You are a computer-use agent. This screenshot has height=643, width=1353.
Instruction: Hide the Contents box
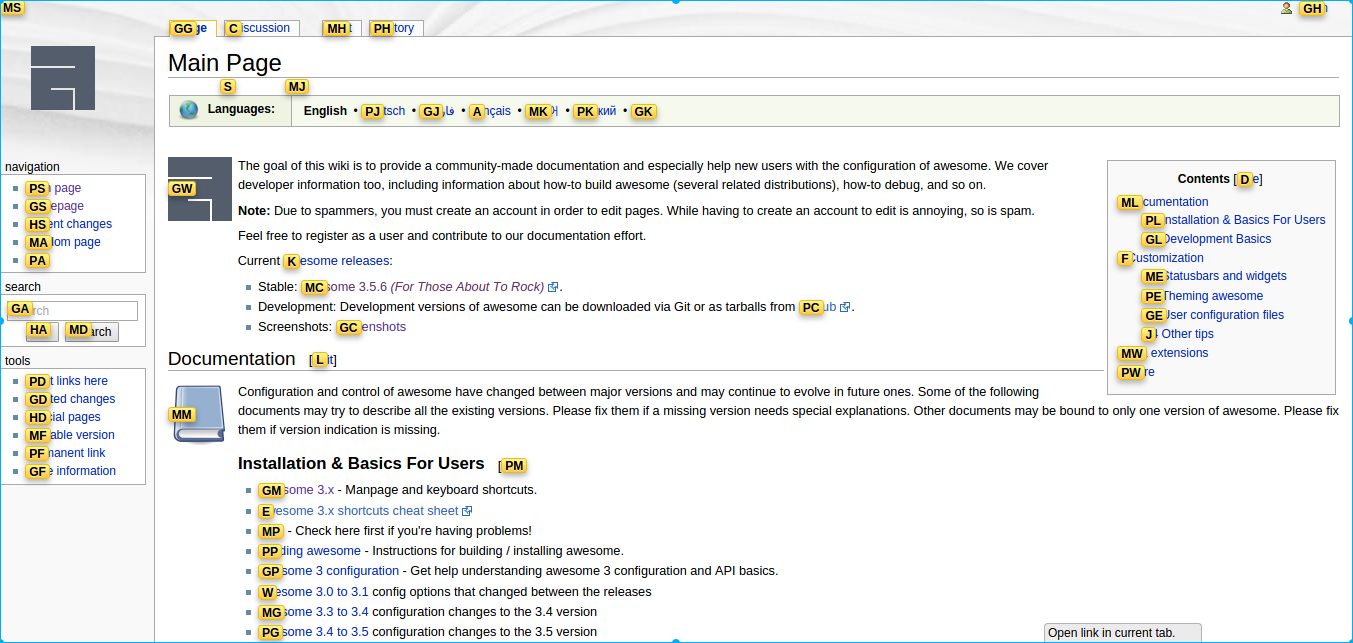(x=1248, y=179)
